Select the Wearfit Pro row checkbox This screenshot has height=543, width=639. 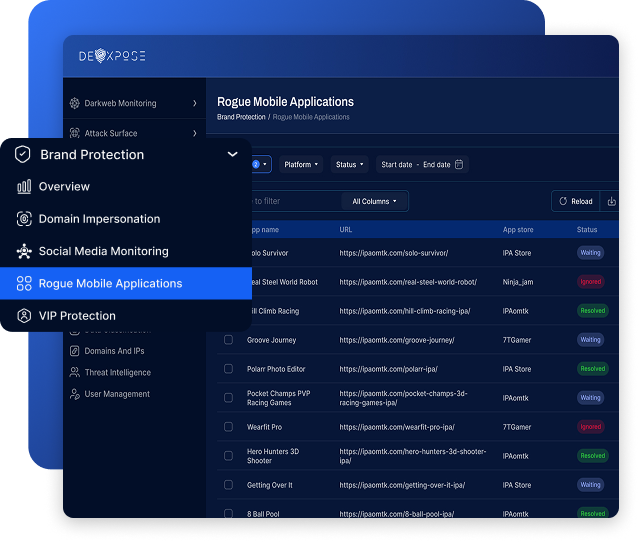pyautogui.click(x=228, y=427)
